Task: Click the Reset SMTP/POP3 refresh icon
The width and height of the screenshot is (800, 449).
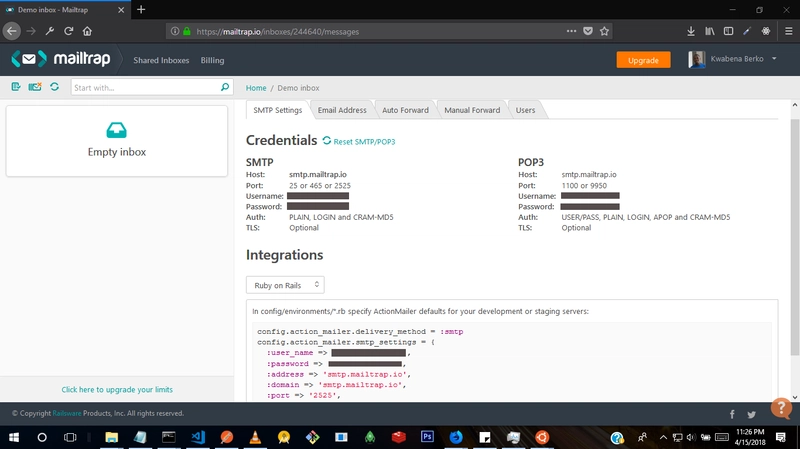Action: (x=327, y=141)
